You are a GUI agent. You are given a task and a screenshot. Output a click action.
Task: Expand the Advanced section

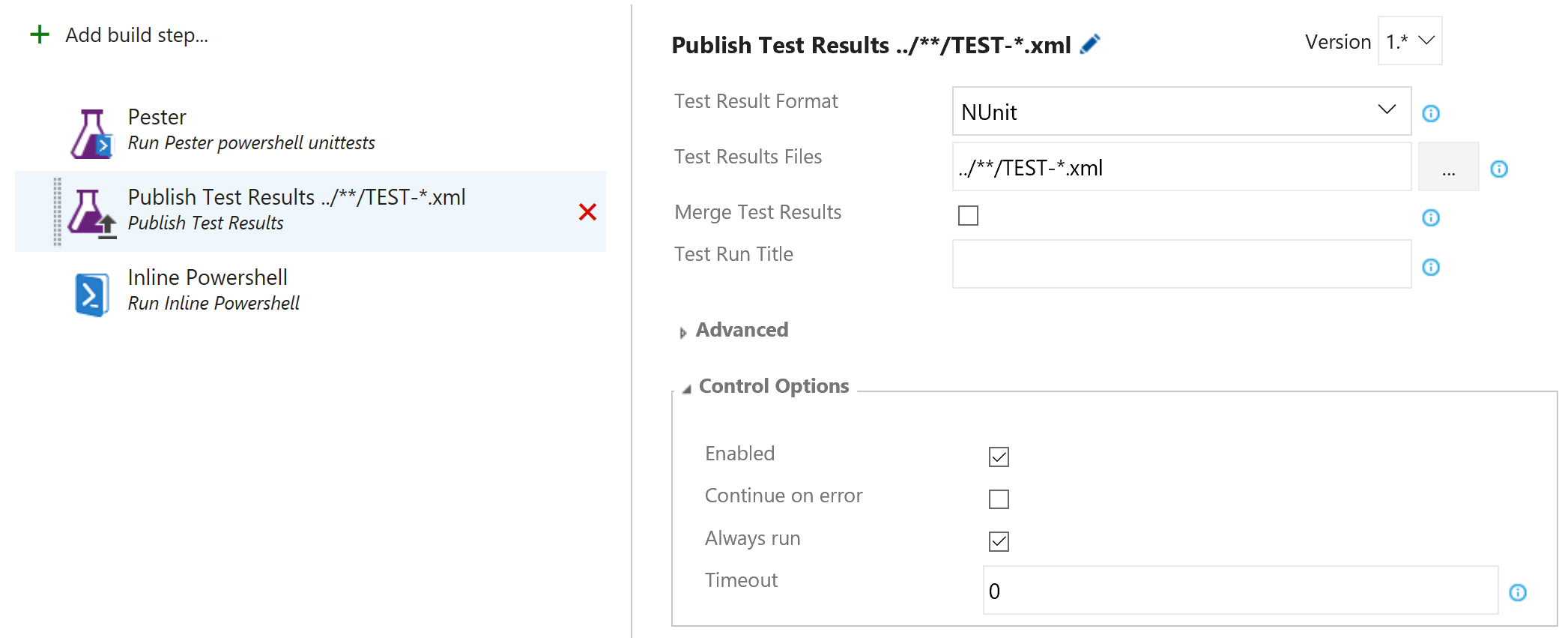(741, 331)
